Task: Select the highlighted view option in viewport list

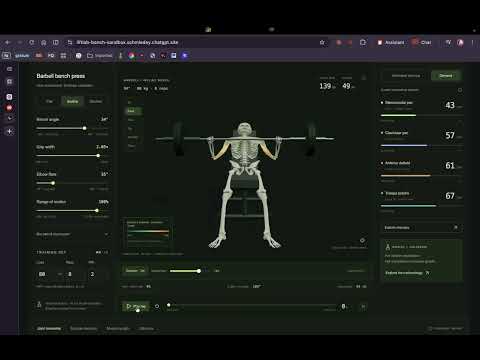Action: point(134,111)
